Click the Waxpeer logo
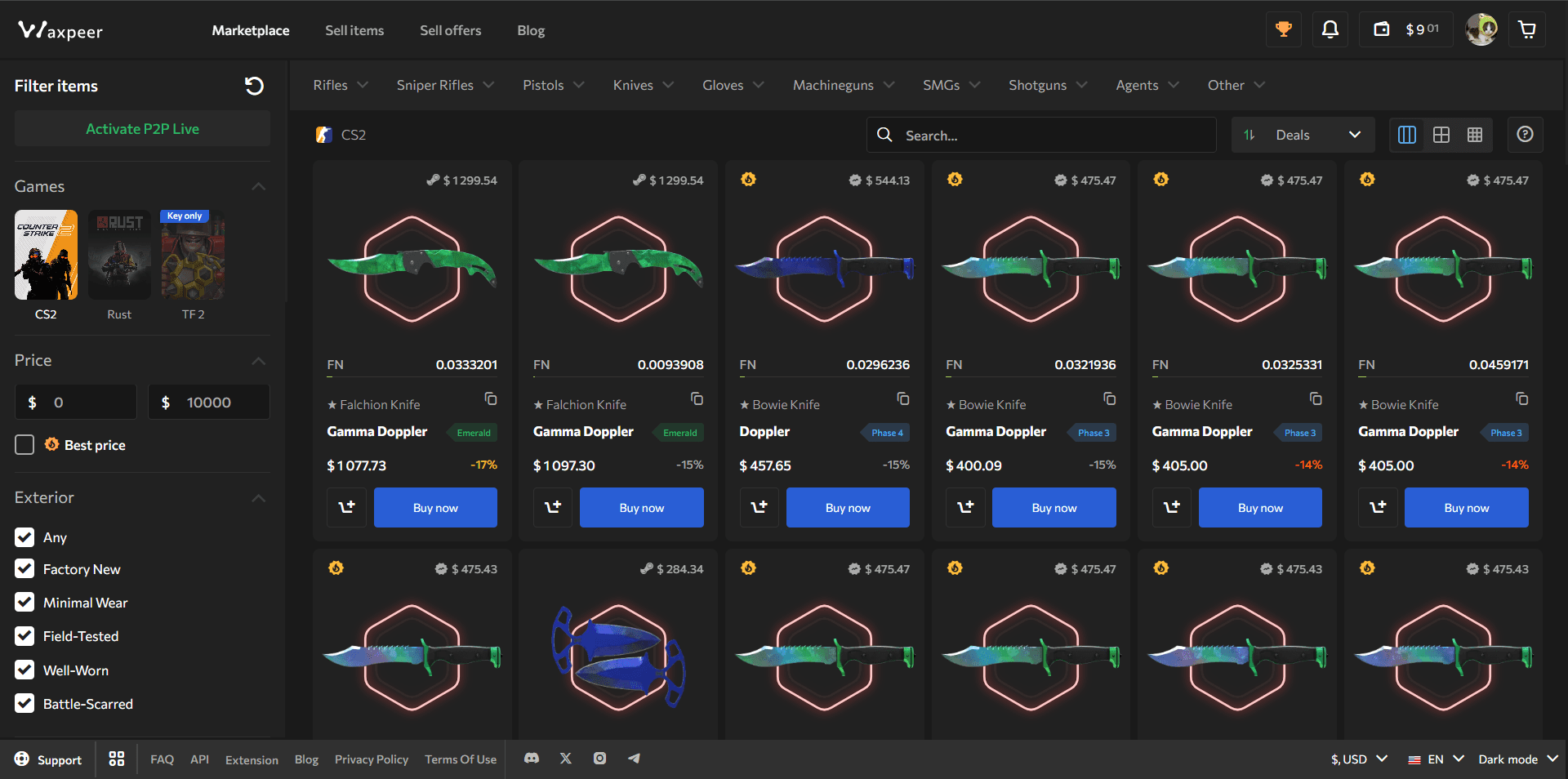The height and width of the screenshot is (779, 1568). pos(60,31)
